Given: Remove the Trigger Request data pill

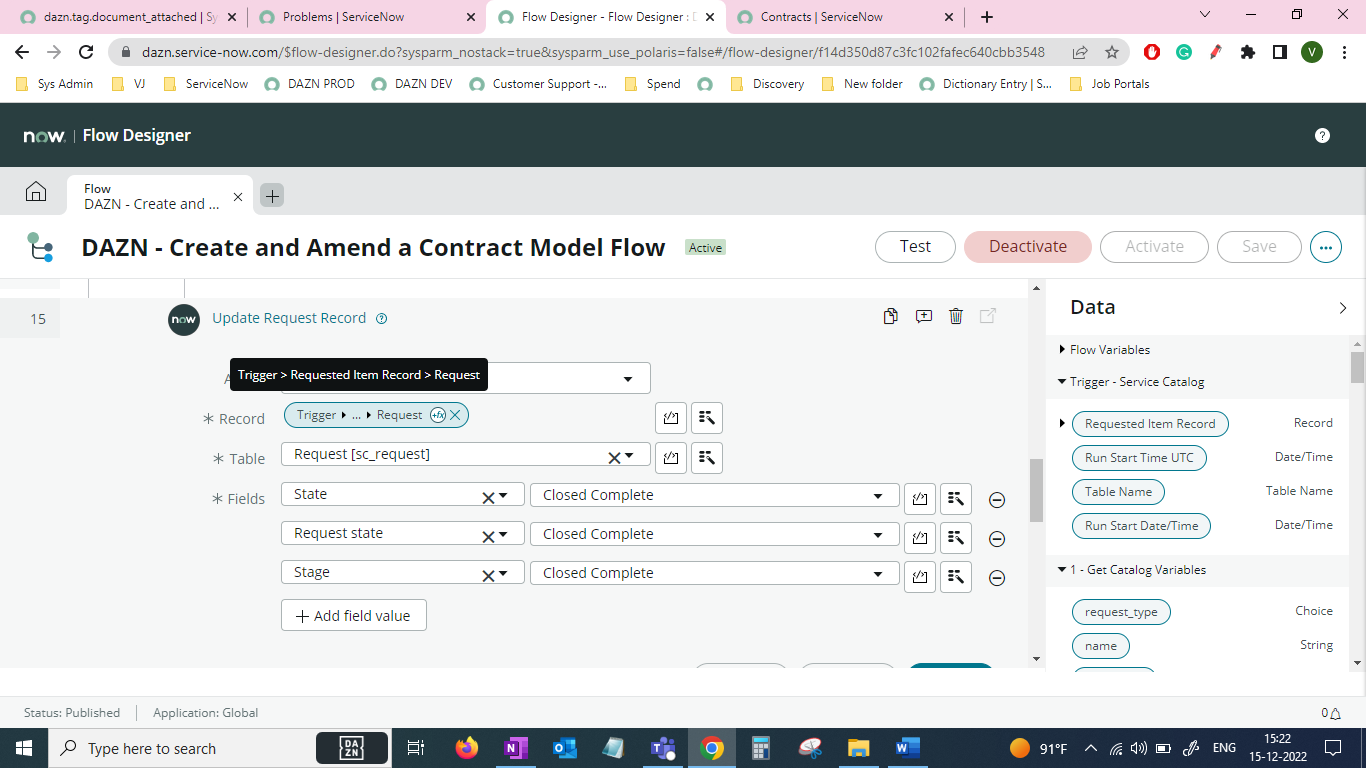Looking at the screenshot, I should [455, 415].
